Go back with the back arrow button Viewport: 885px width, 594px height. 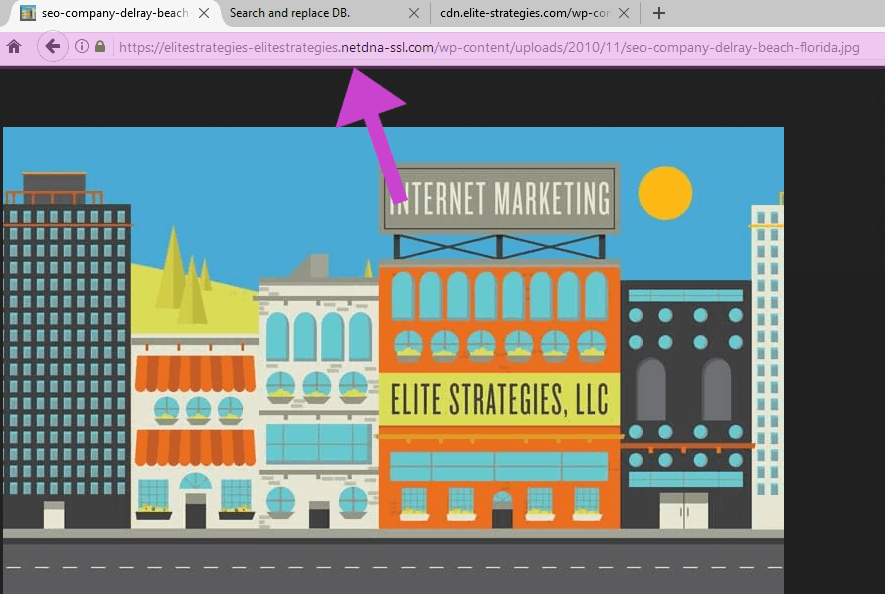52,46
